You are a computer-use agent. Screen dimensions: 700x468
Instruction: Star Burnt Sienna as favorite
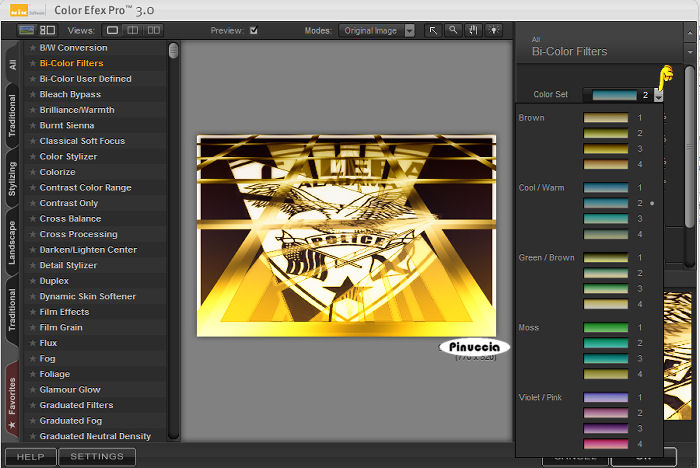click(33, 125)
